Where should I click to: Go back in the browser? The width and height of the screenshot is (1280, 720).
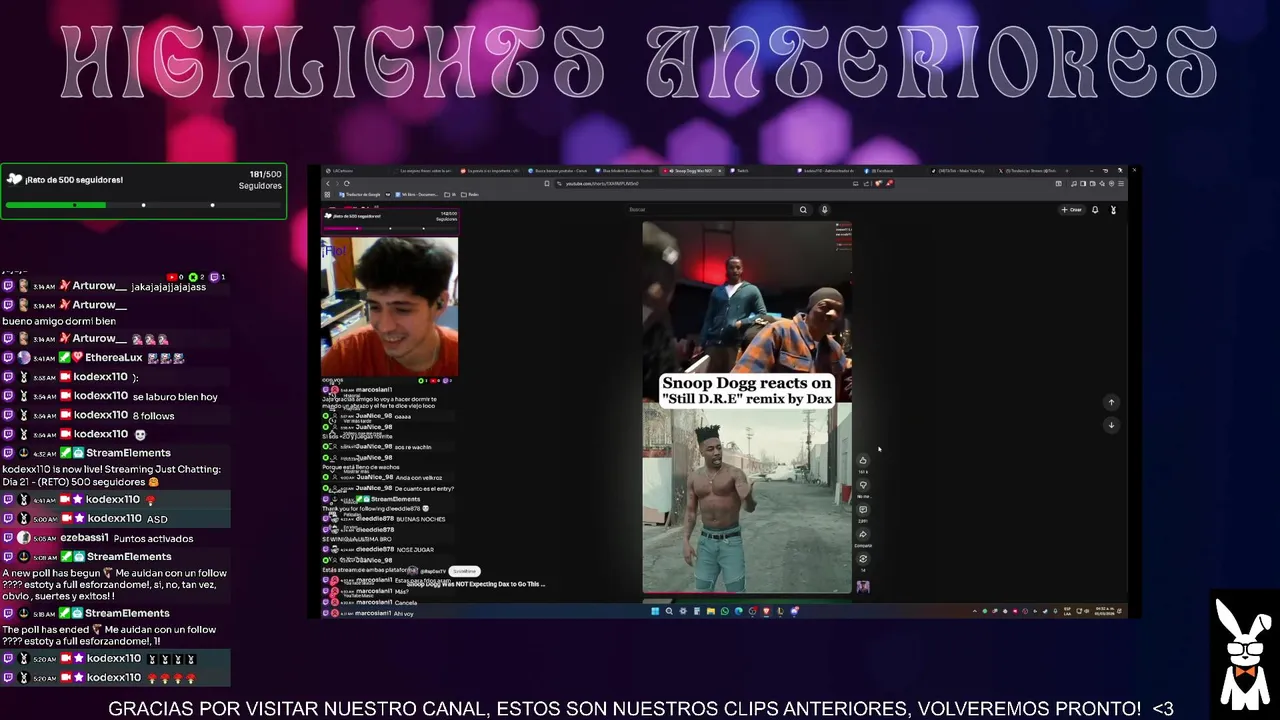328,183
